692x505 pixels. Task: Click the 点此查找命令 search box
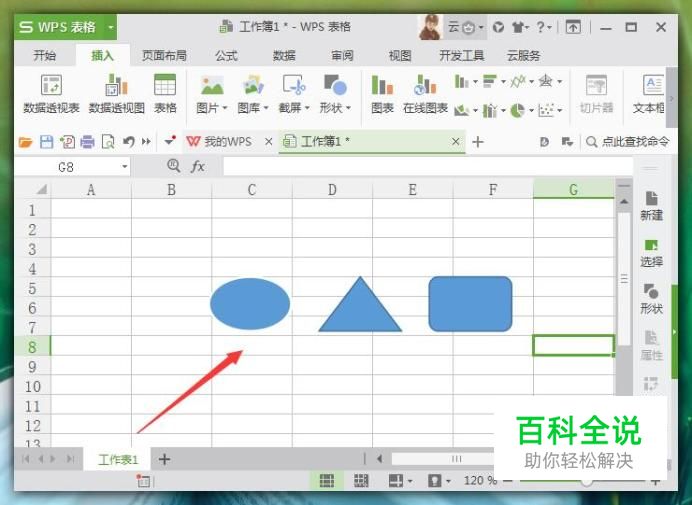pos(628,142)
